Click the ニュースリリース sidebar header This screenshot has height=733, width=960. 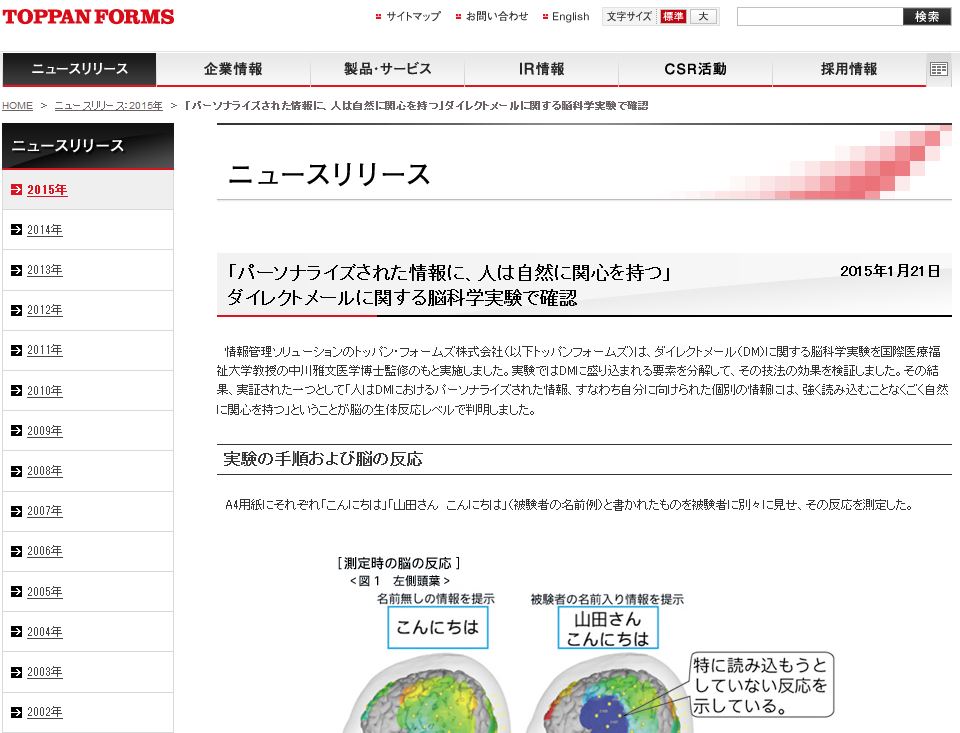(88, 146)
